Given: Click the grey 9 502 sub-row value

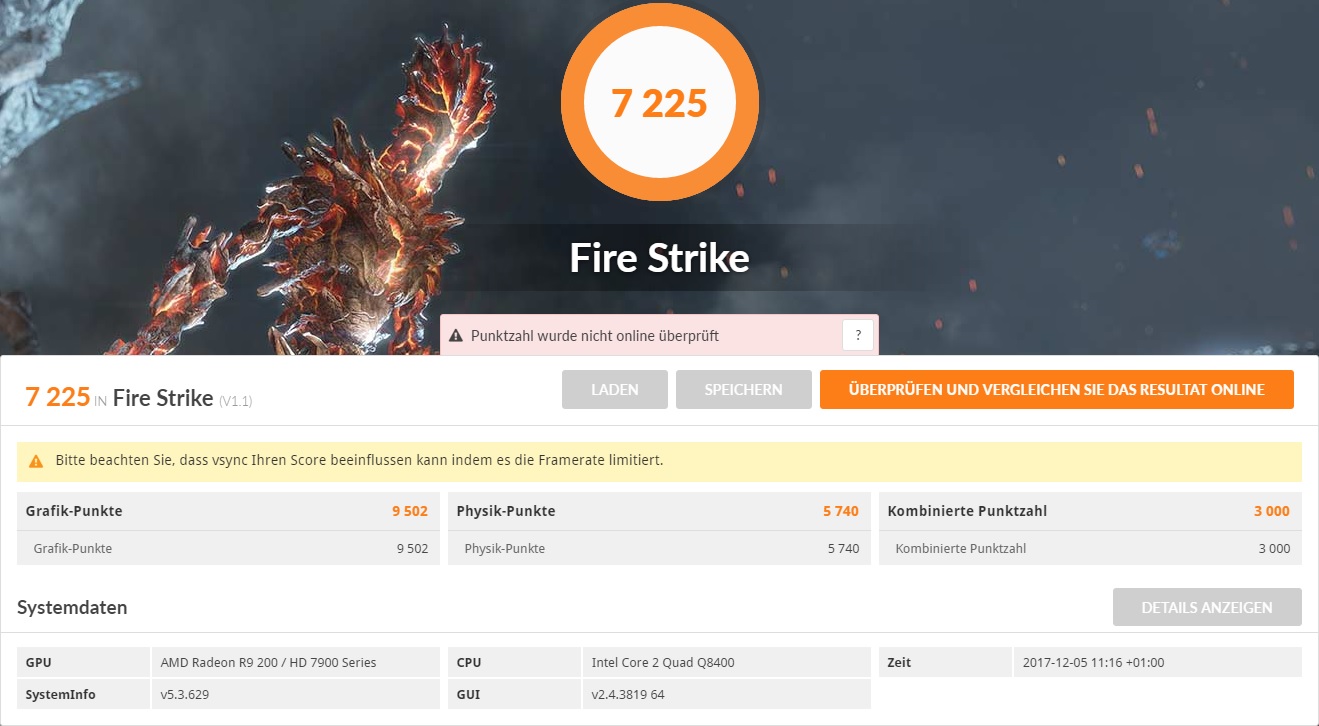Looking at the screenshot, I should pyautogui.click(x=412, y=548).
